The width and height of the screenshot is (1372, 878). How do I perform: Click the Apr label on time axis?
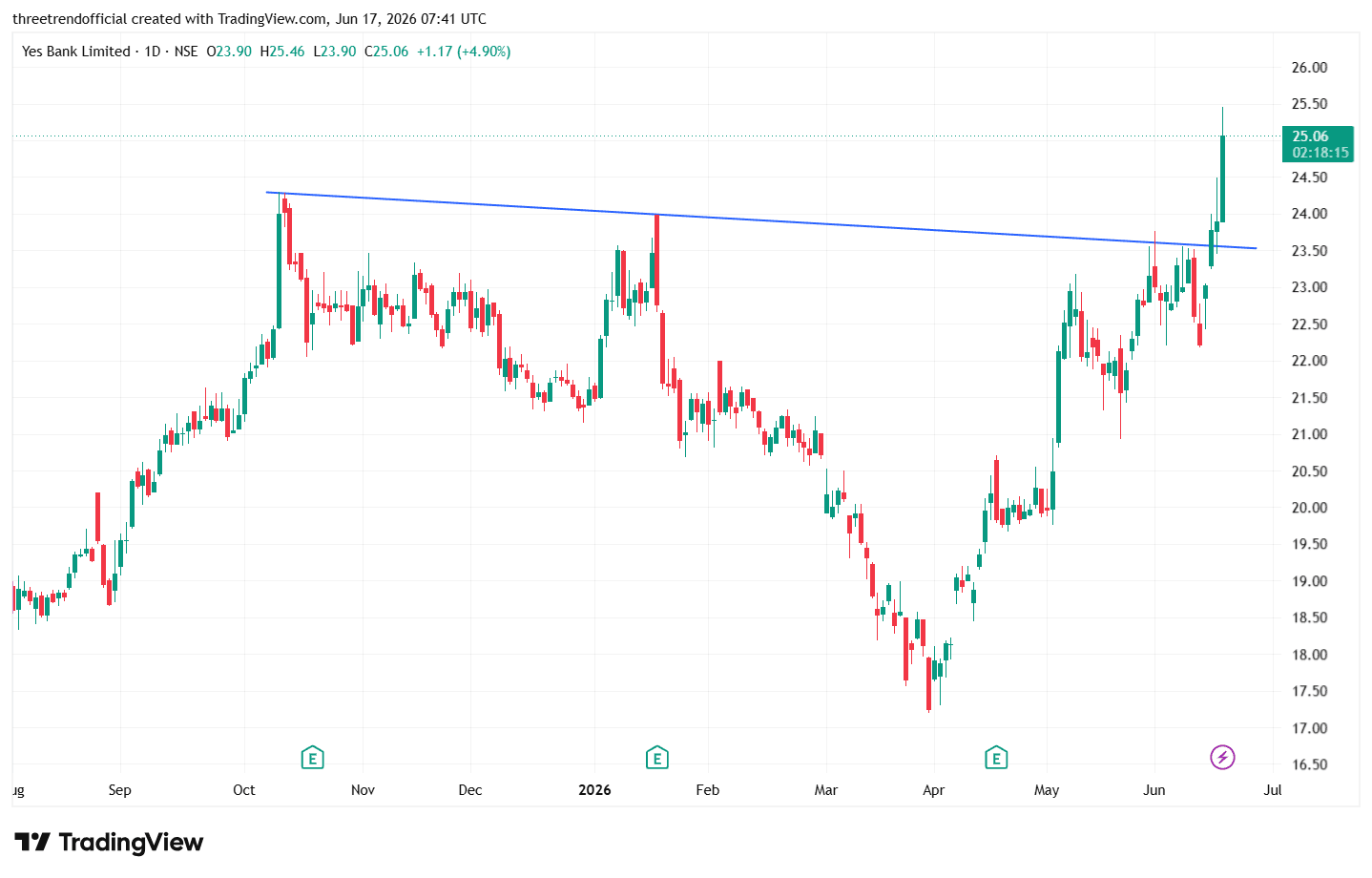pyautogui.click(x=933, y=790)
